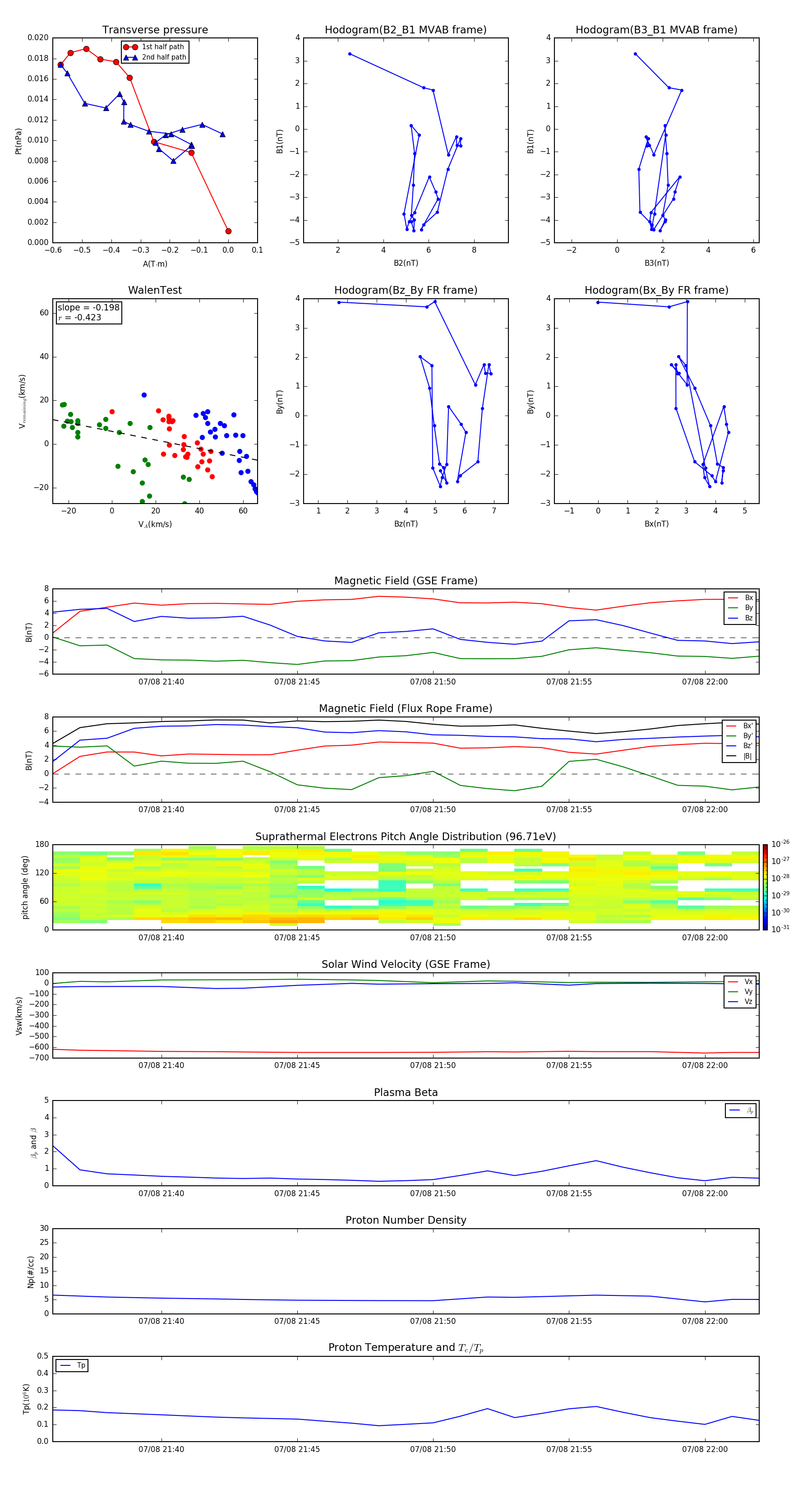Click the '1st half path' legend entry

154,47
